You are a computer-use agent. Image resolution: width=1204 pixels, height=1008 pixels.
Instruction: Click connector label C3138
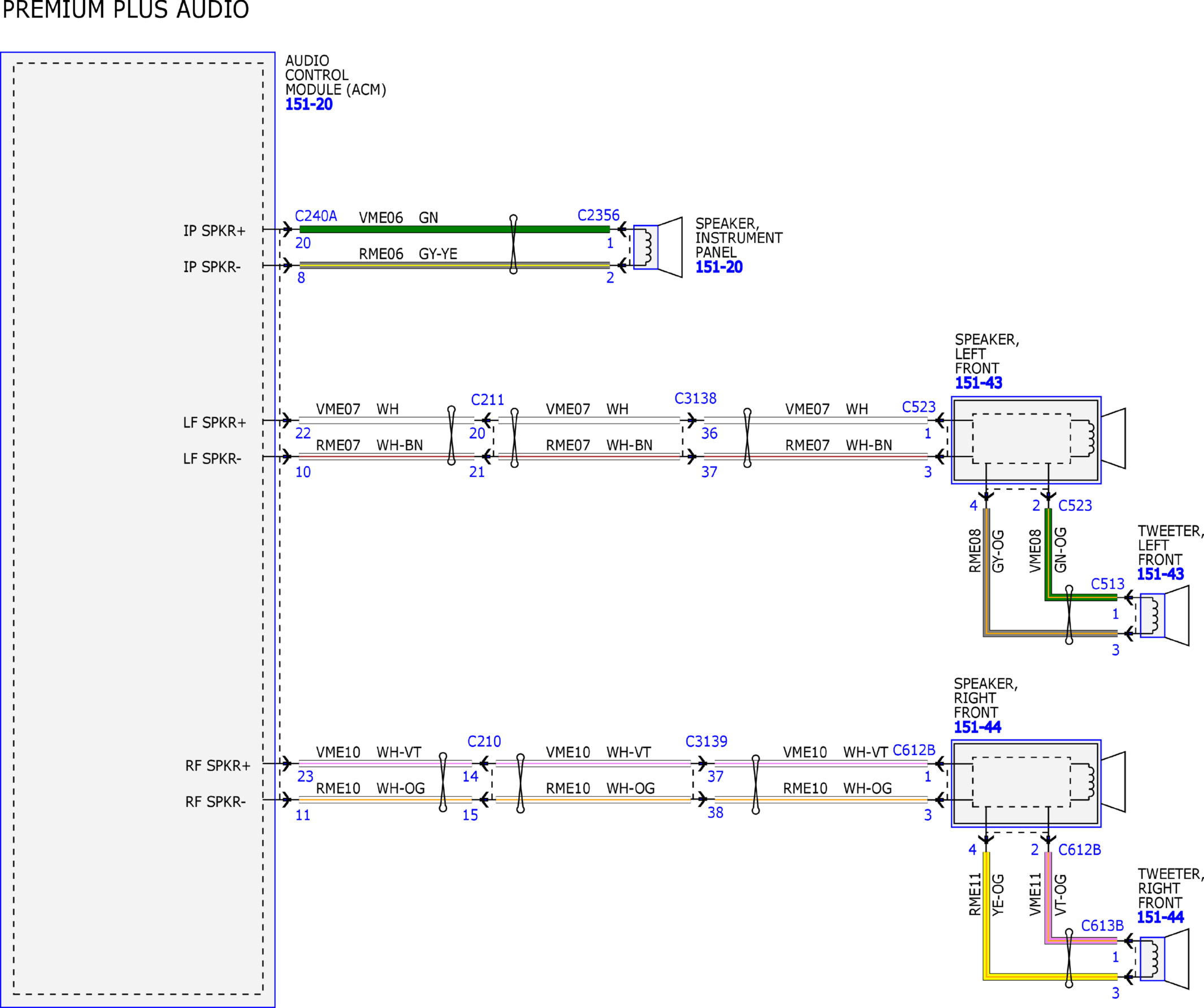click(x=695, y=399)
